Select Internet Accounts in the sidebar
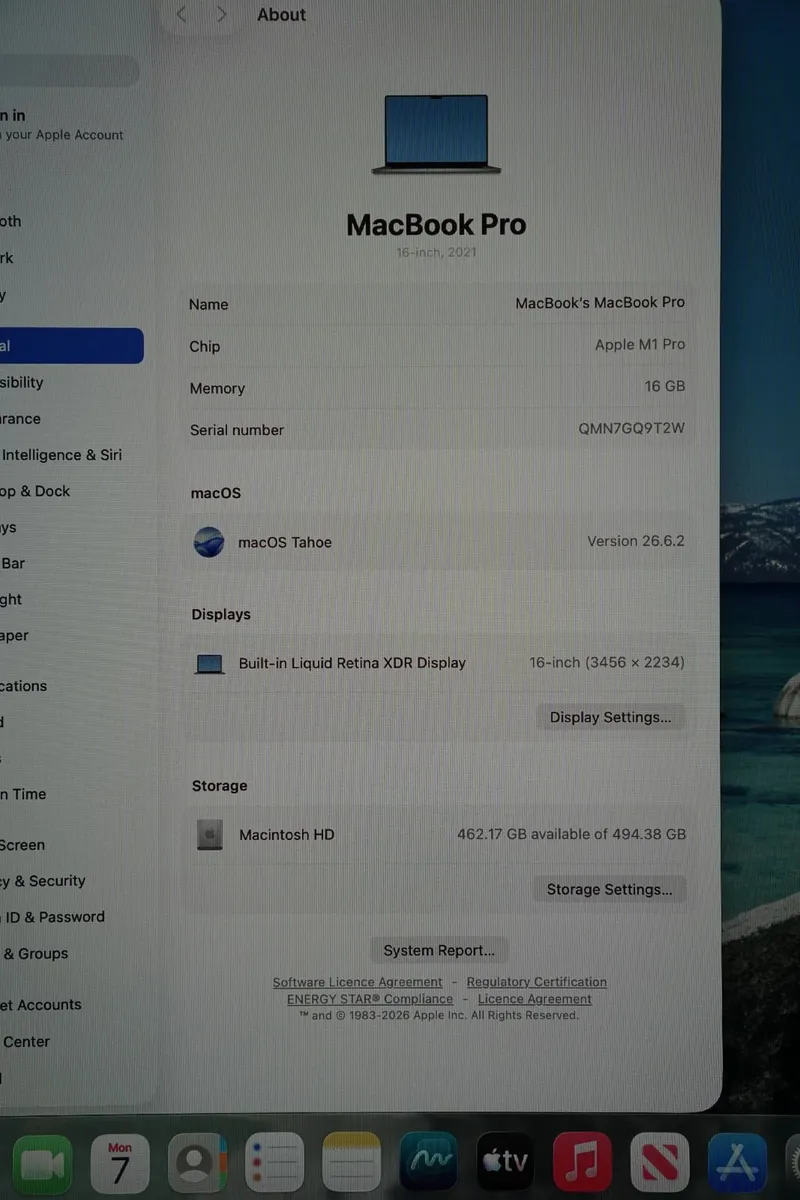800x1200 pixels. [41, 1005]
